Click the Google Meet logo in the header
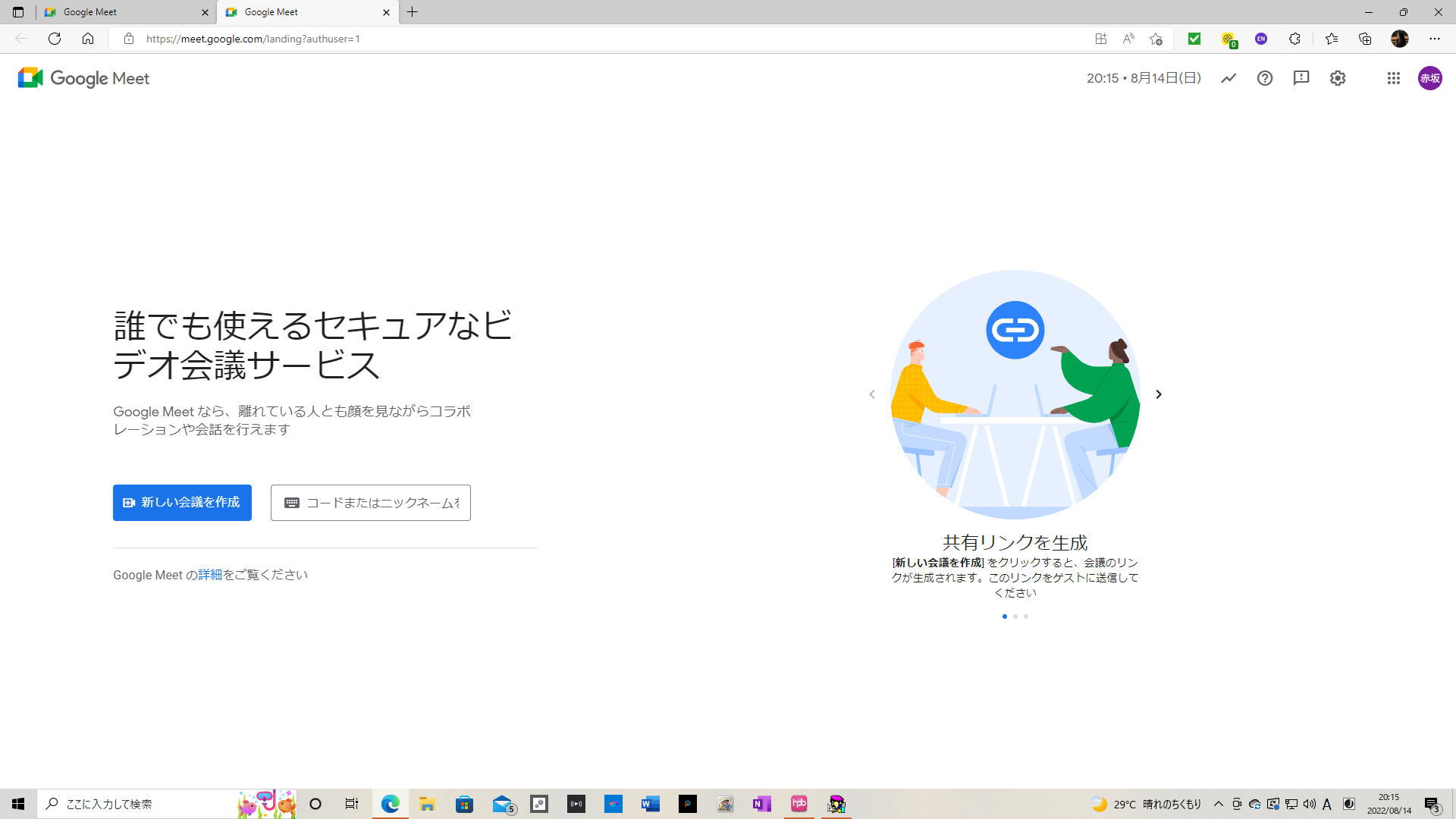1456x819 pixels. pyautogui.click(x=83, y=78)
